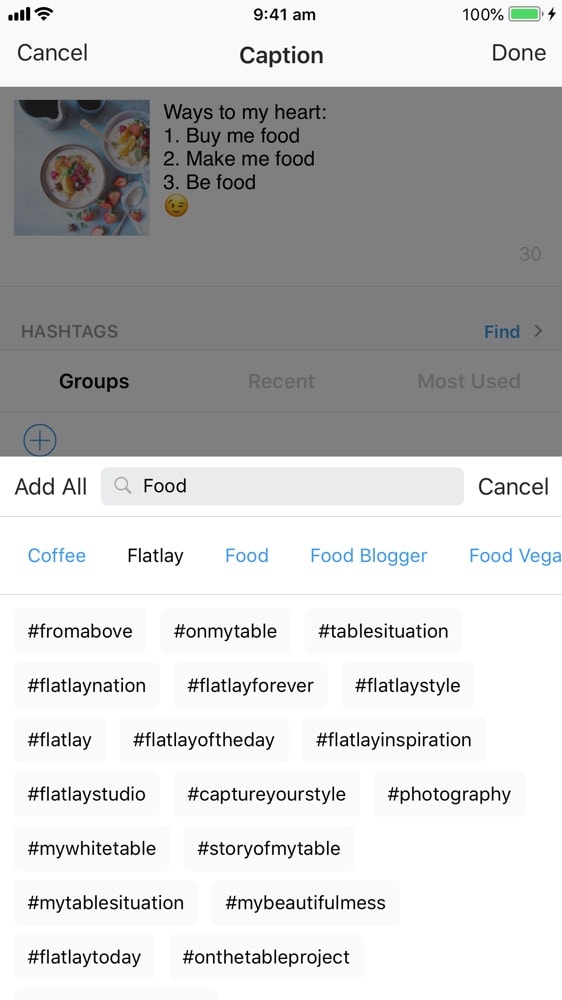Select the Food Blogger hashtag group

click(369, 555)
